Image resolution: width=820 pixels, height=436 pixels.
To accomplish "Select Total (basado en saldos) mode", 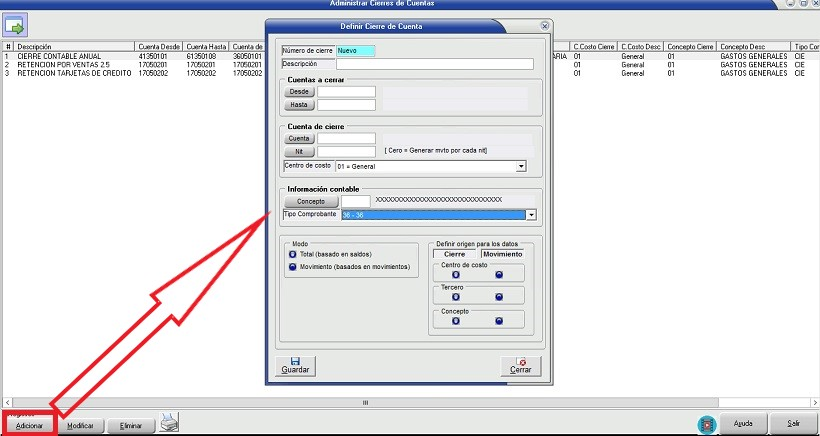I will click(x=292, y=254).
